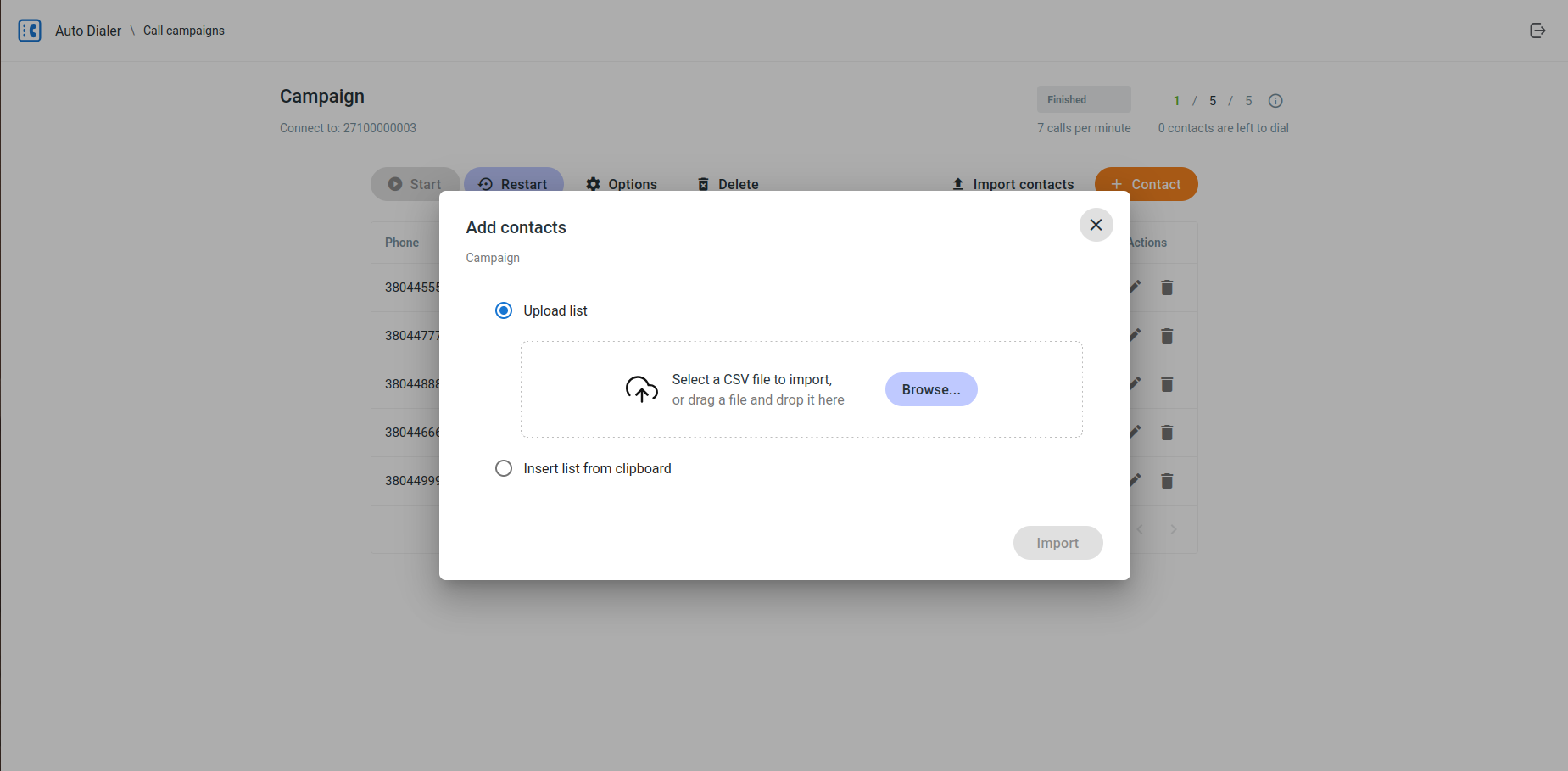The width and height of the screenshot is (1568, 771).
Task: Delete the campaign
Action: pos(728,184)
